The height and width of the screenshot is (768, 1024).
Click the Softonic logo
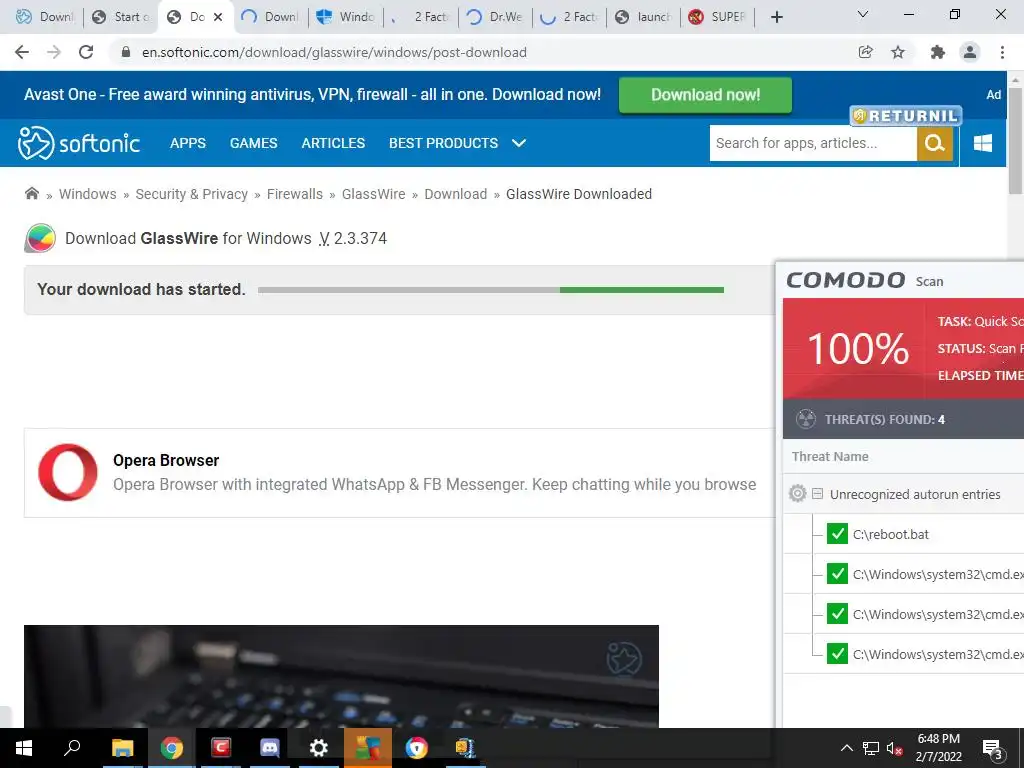78,143
